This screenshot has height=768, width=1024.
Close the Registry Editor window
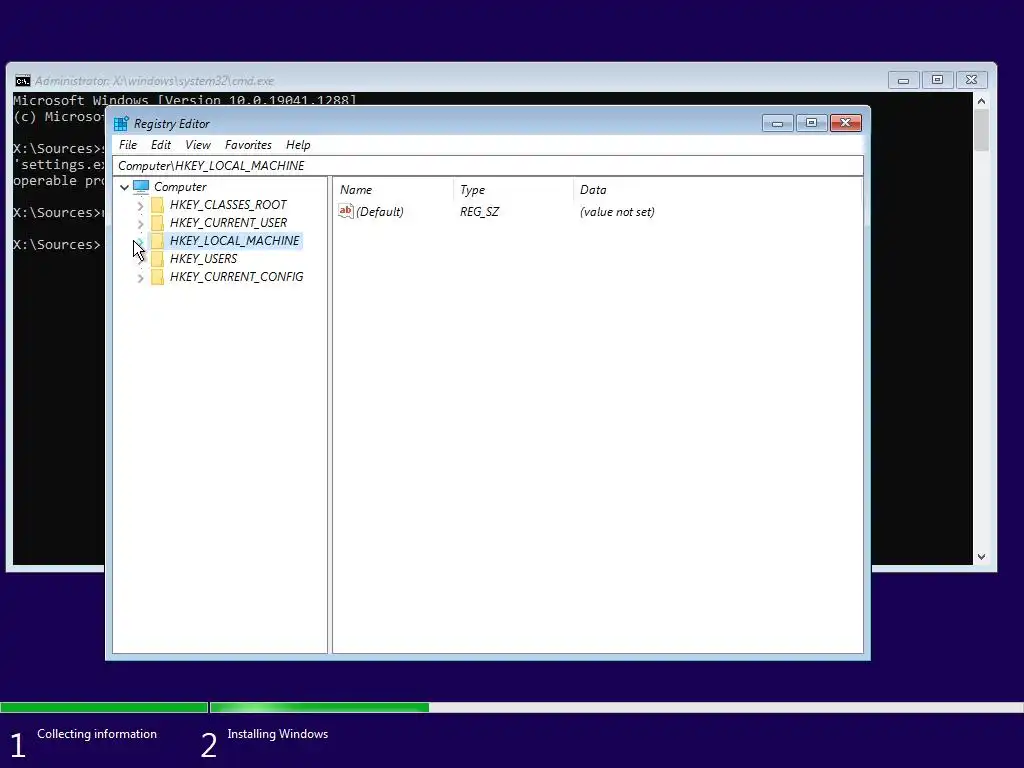click(846, 123)
